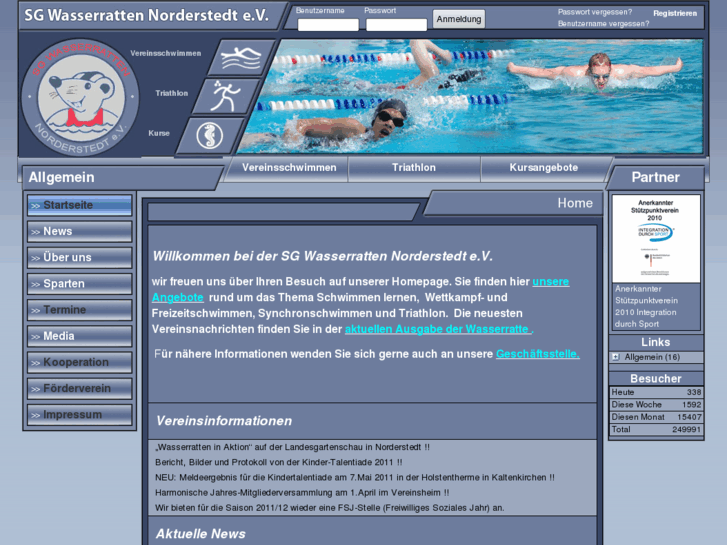Click the site title SG Wasserratten Norderstedt e.V.

point(147,16)
